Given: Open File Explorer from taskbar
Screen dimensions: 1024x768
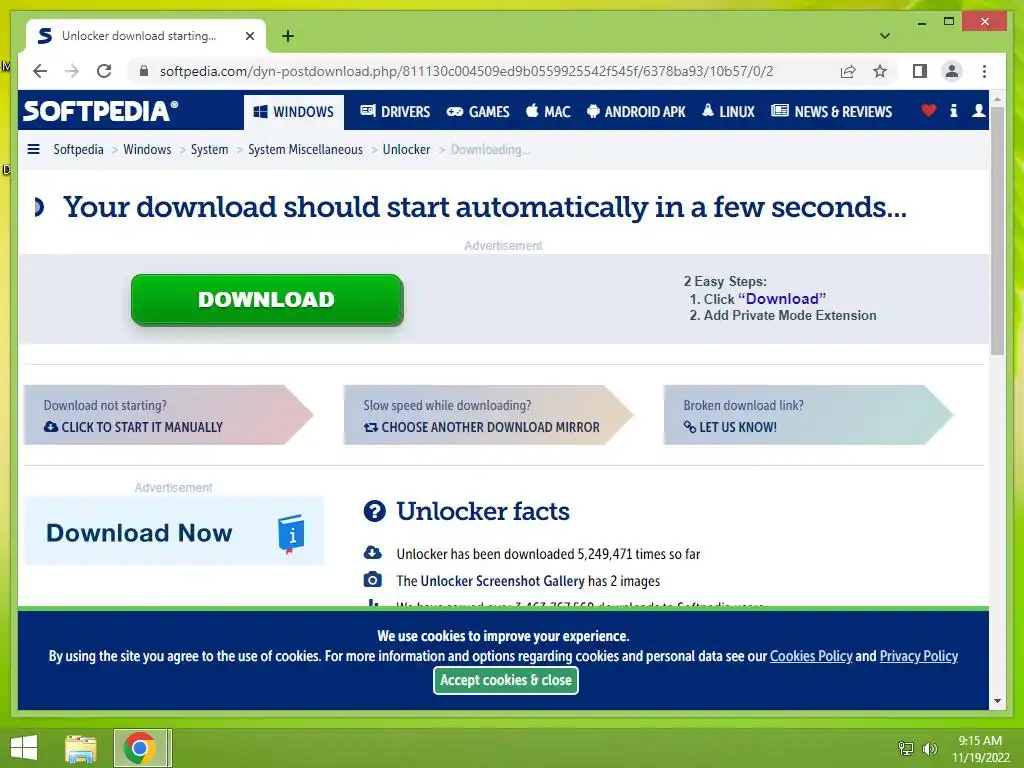Looking at the screenshot, I should 81,748.
